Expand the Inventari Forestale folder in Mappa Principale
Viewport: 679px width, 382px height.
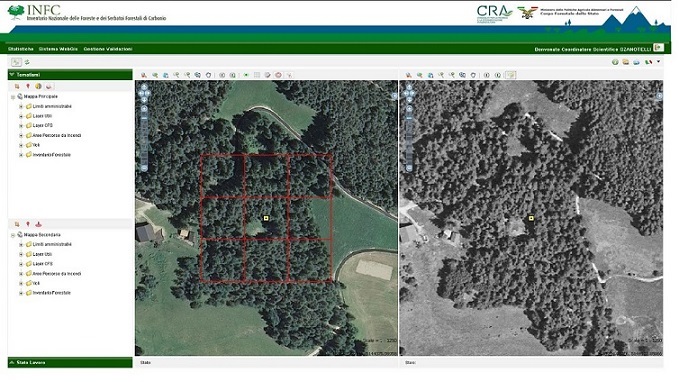click(x=21, y=155)
